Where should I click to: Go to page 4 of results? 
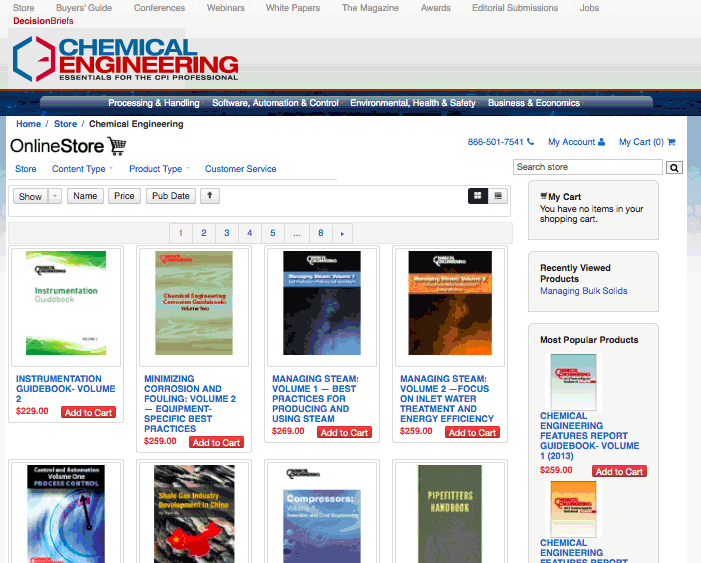point(249,233)
